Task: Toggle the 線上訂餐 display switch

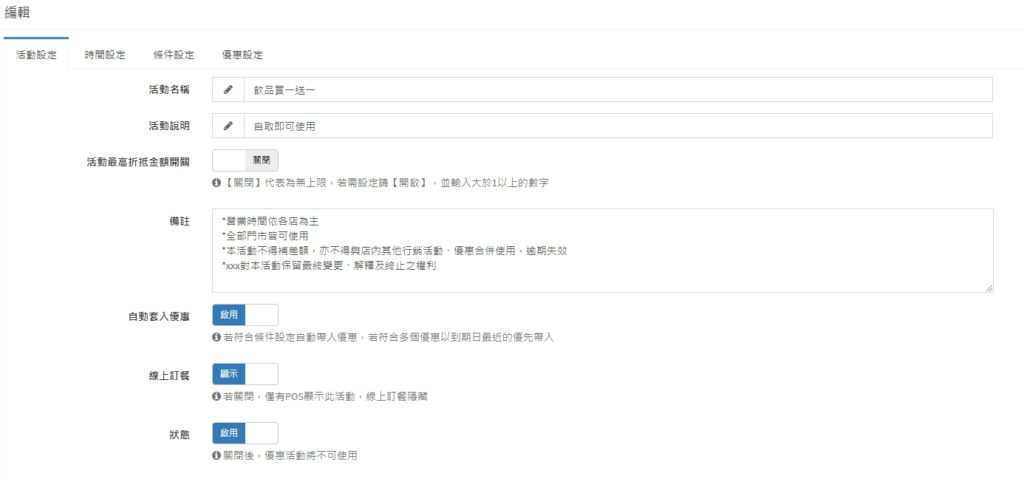Action: [x=245, y=374]
